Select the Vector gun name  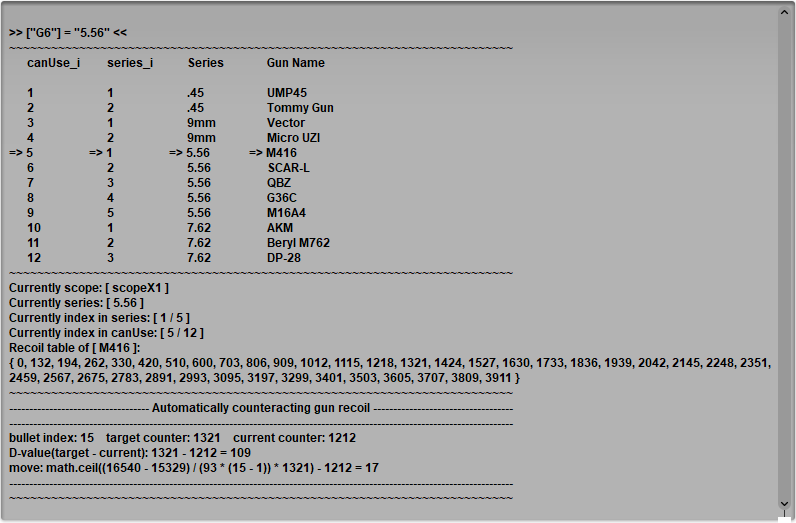286,123
